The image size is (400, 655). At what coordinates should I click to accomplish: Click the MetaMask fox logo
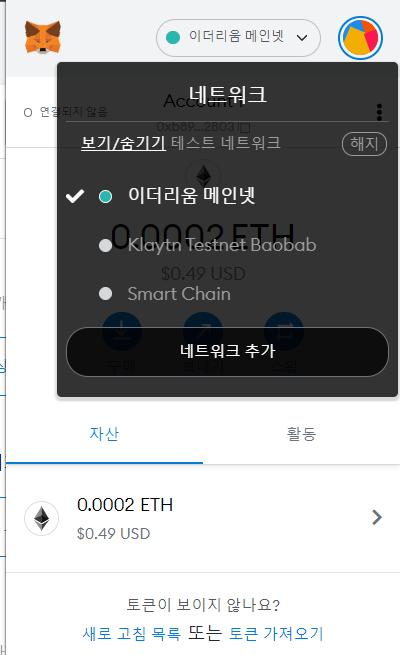43,37
